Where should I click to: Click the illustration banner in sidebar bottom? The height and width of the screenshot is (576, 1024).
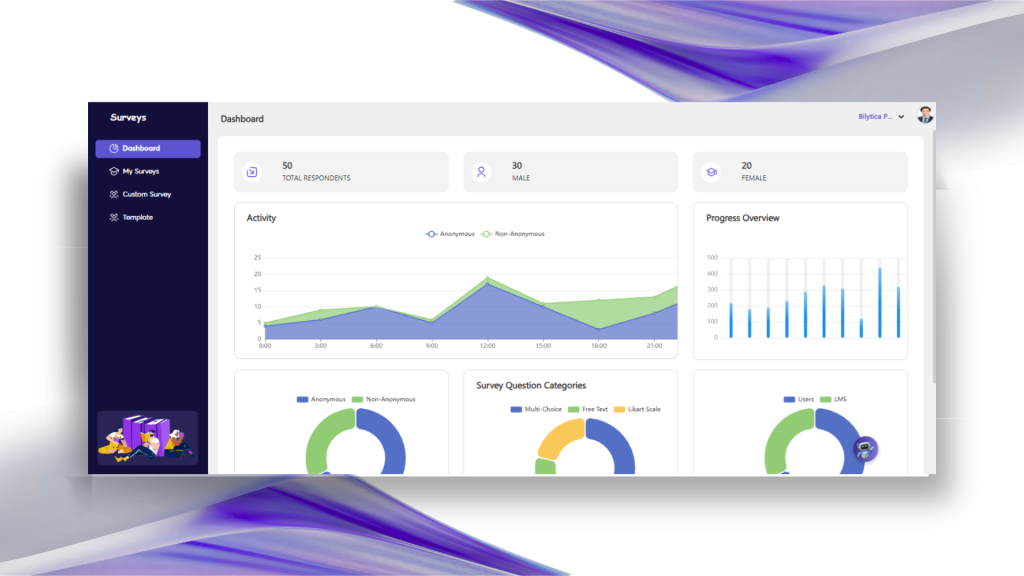pyautogui.click(x=147, y=438)
